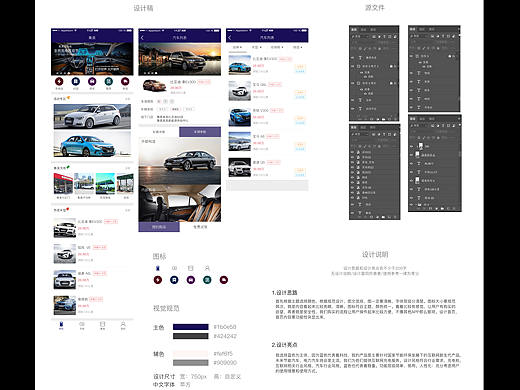The image size is (520, 390).
Task: Tap 'more' link beside the red-heart cars header
Action: [x=127, y=210]
